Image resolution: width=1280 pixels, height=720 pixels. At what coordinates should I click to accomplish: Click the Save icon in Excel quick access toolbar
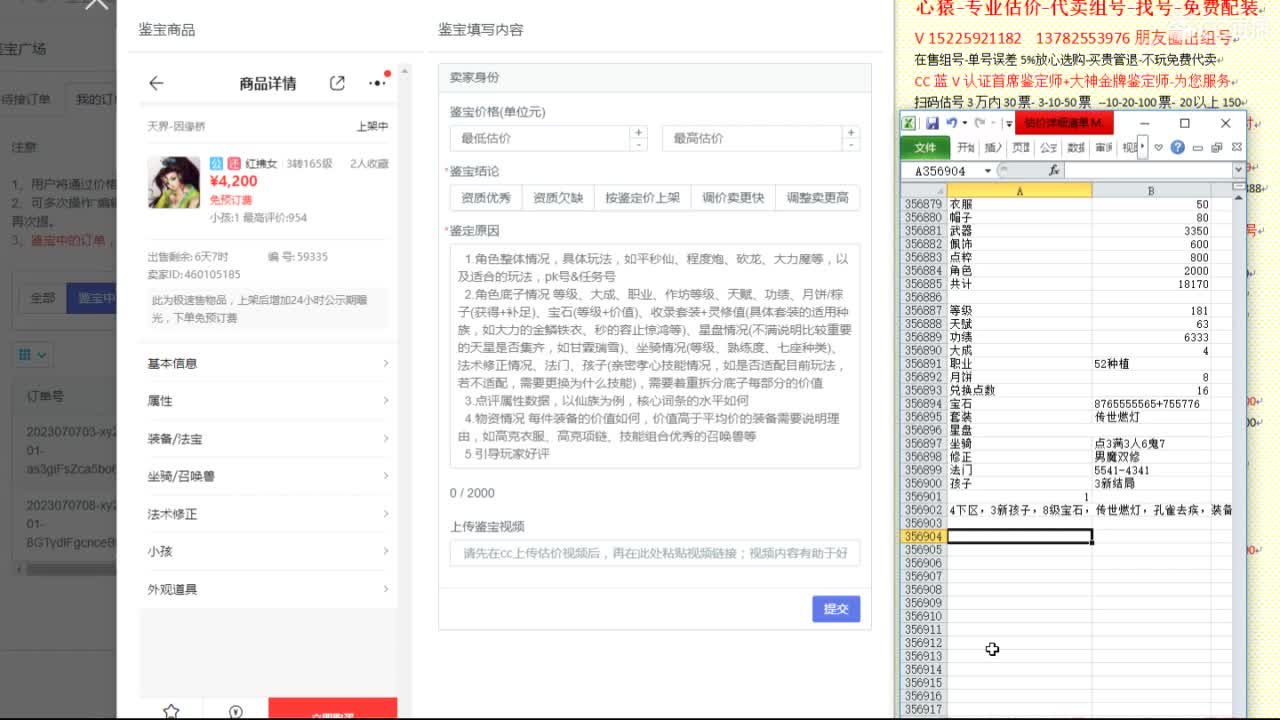click(933, 123)
